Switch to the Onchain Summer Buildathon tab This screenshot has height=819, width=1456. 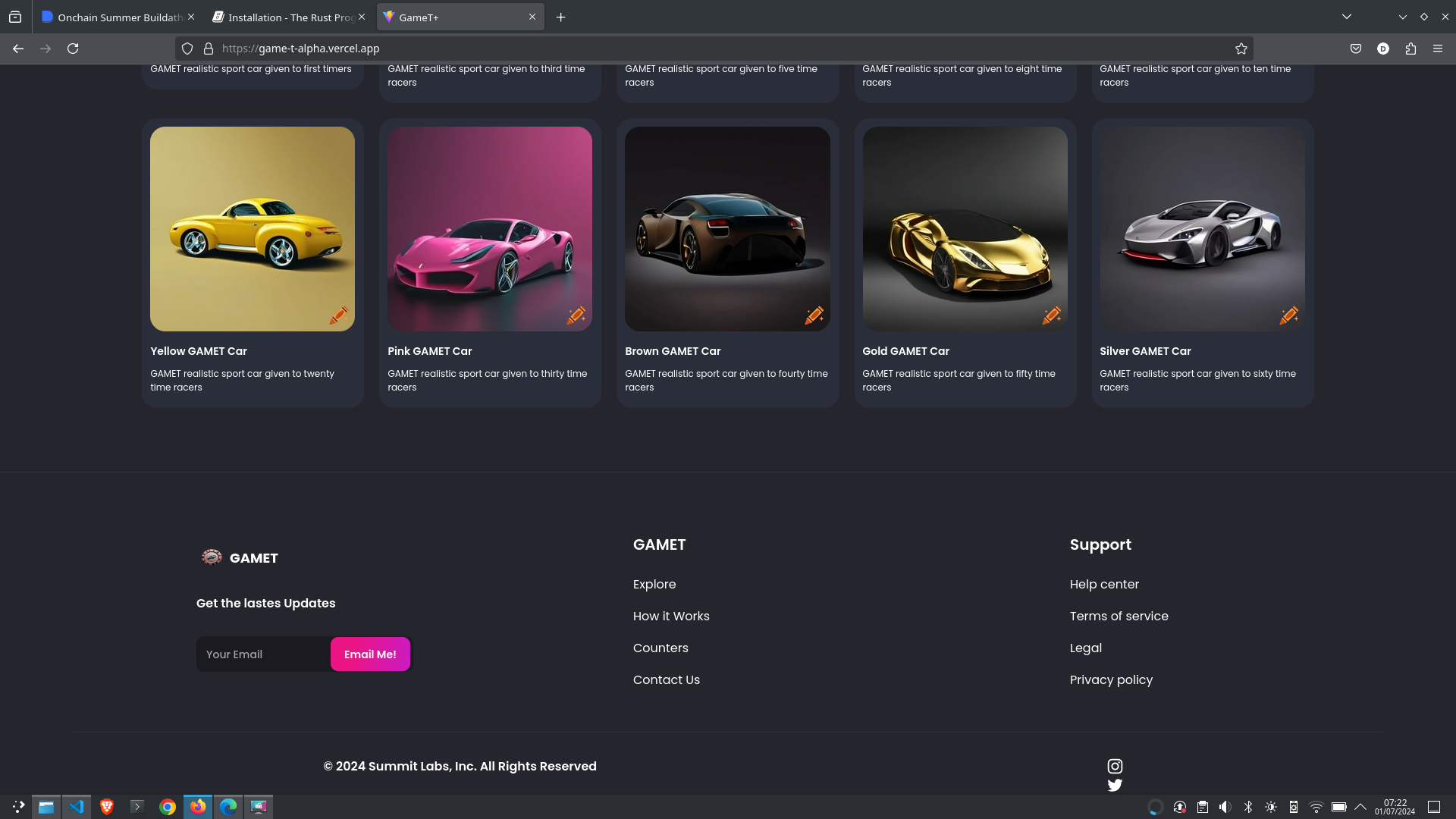click(x=114, y=17)
